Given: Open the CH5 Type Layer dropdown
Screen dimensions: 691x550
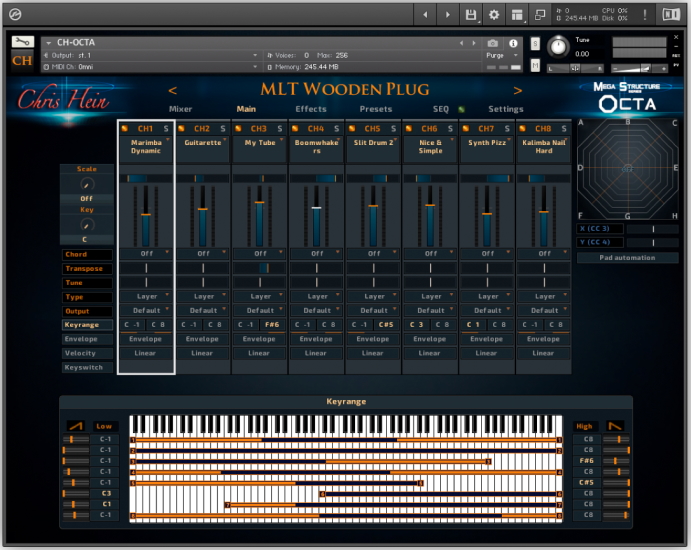Looking at the screenshot, I should (x=373, y=296).
